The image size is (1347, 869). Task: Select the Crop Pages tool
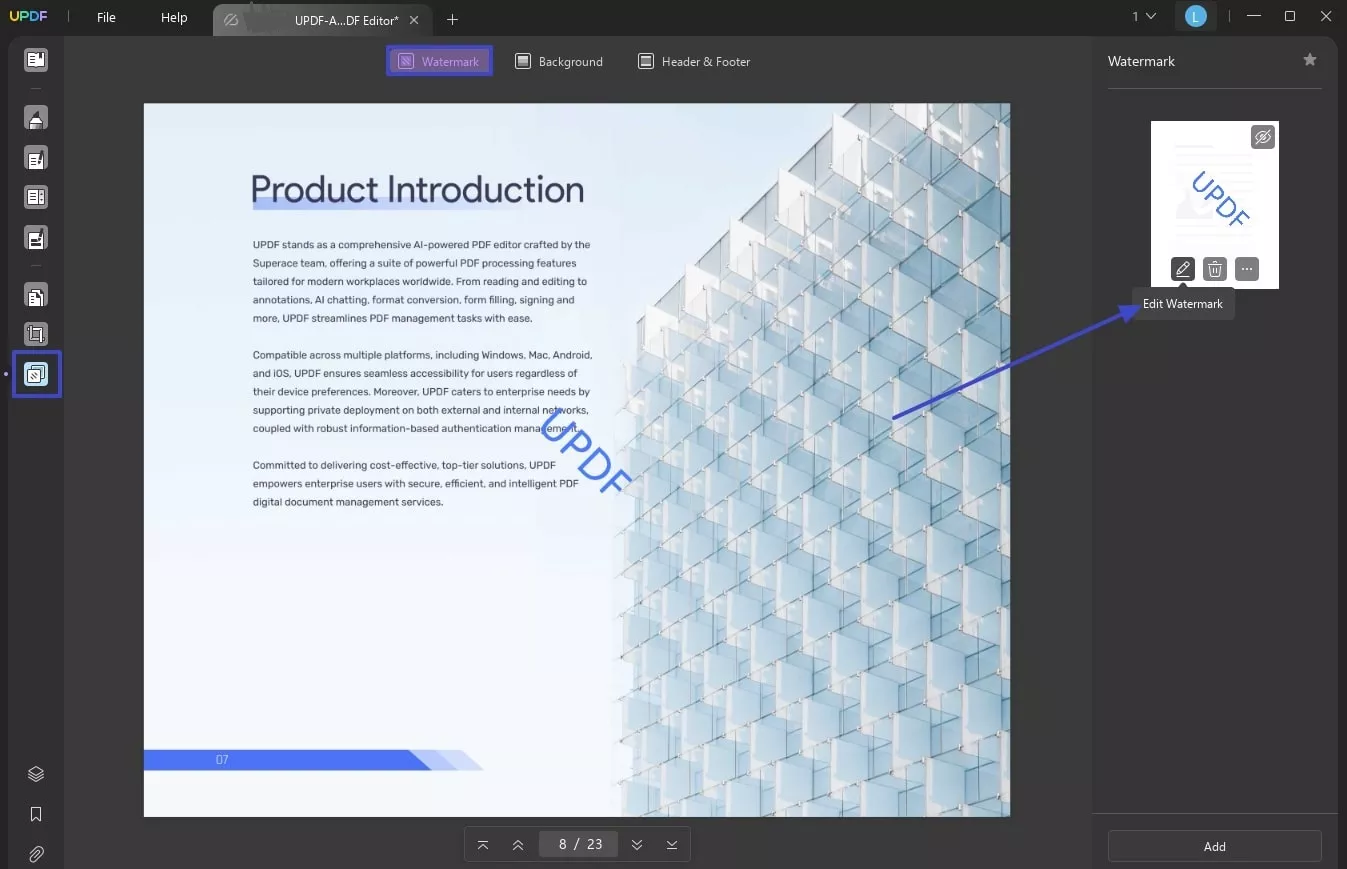[x=36, y=335]
